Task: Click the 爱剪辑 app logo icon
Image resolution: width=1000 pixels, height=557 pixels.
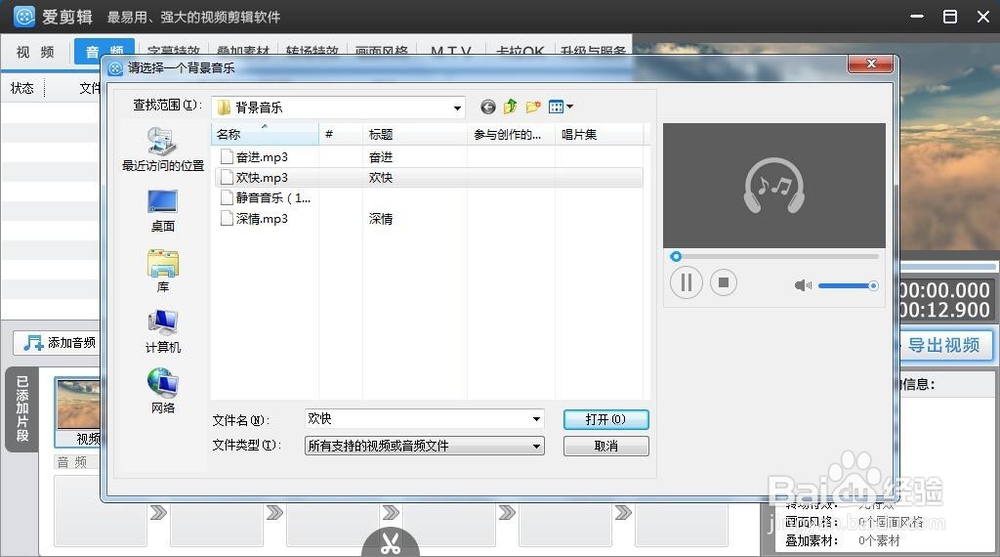Action: [24, 17]
